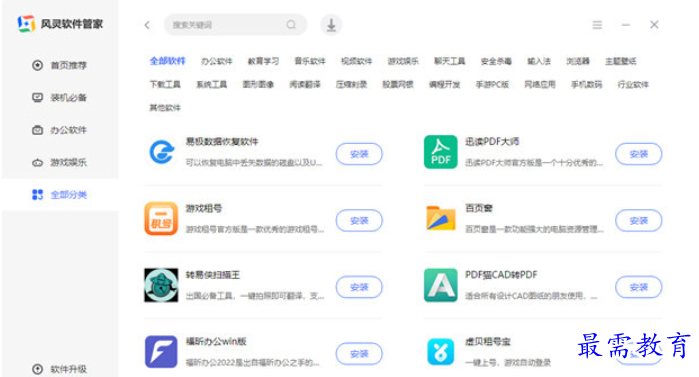Click the 迅读PDF大师 title text
699x377 pixels.
tap(492, 142)
